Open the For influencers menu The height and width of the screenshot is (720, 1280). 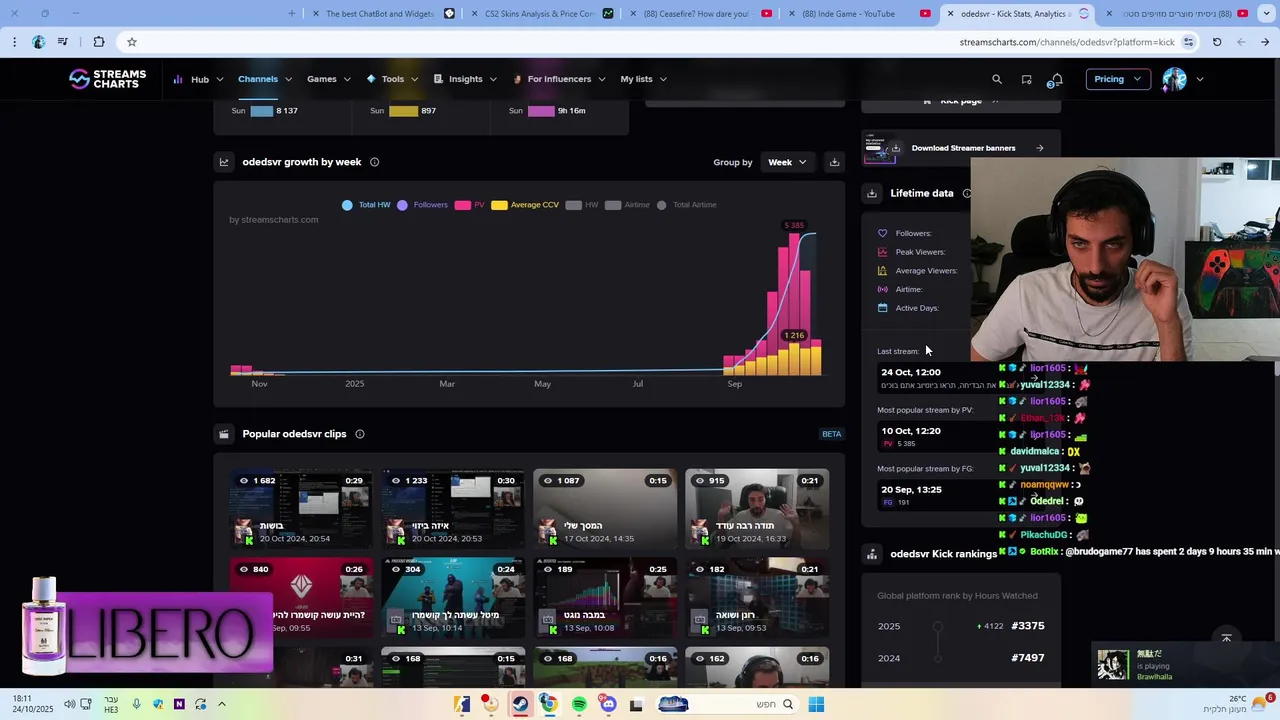click(x=558, y=79)
